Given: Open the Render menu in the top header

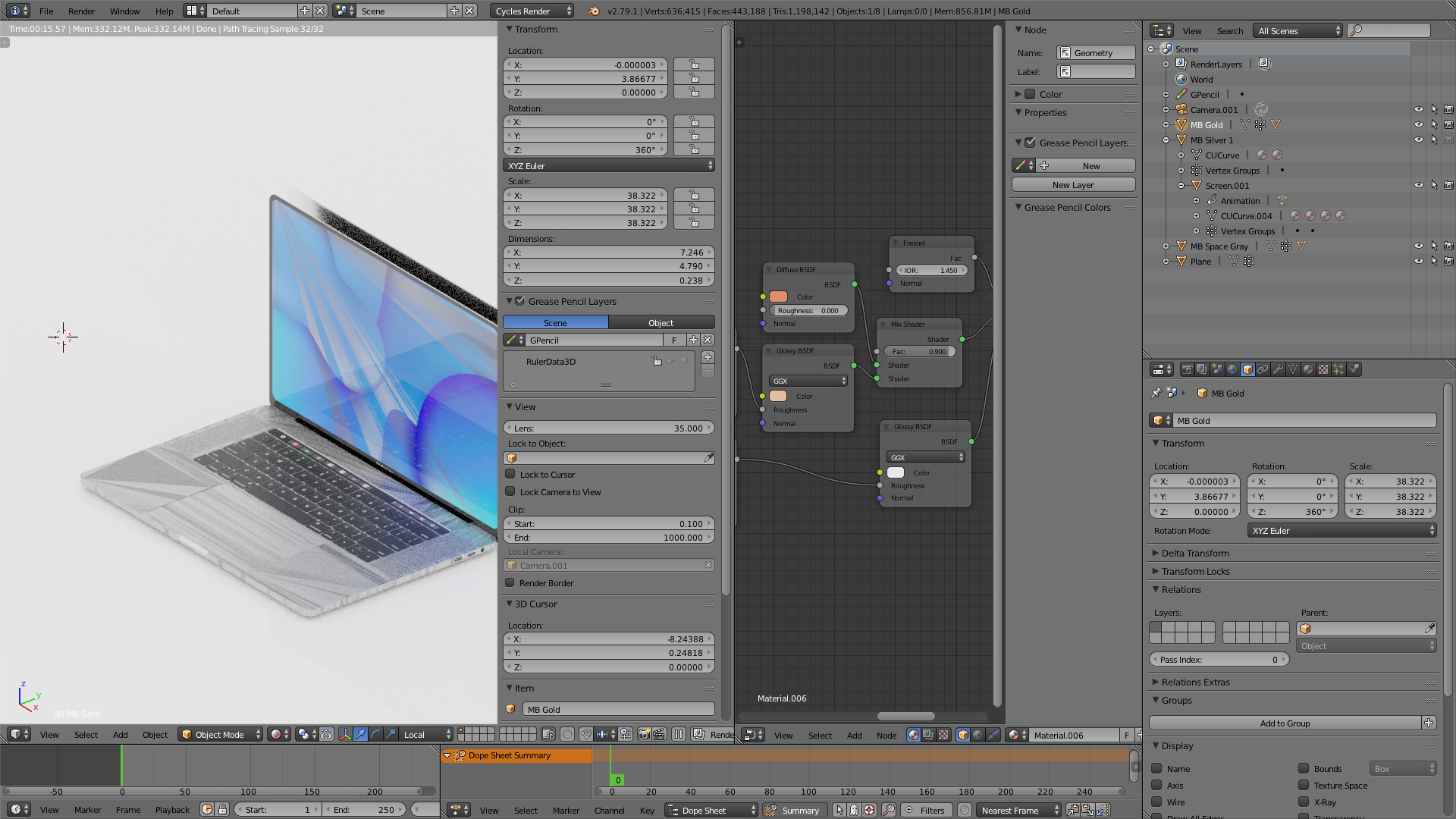Looking at the screenshot, I should pyautogui.click(x=81, y=11).
